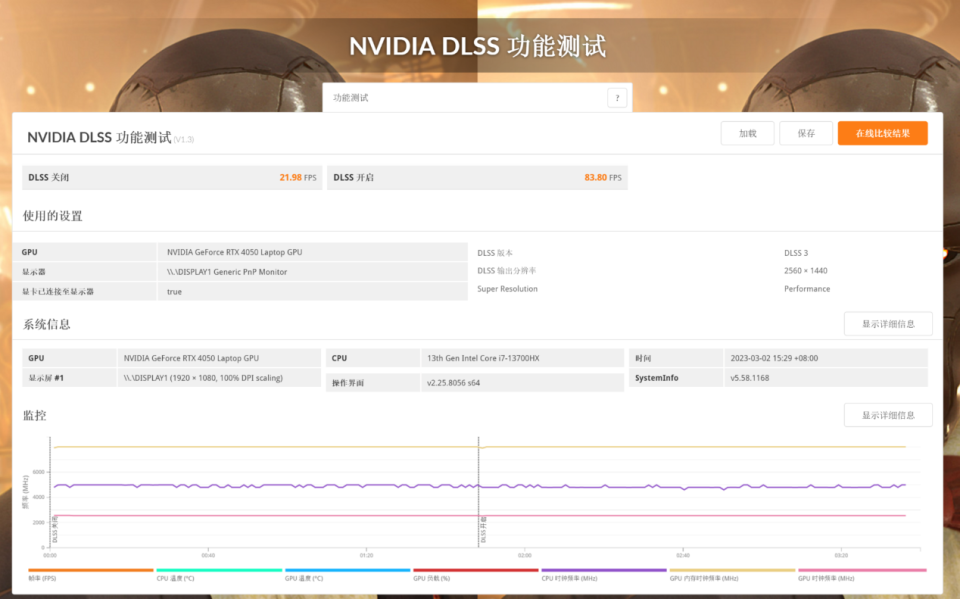The width and height of the screenshot is (960, 599).
Task: Toggle the 帧率 (FPS) legend item
Action: [x=91, y=575]
